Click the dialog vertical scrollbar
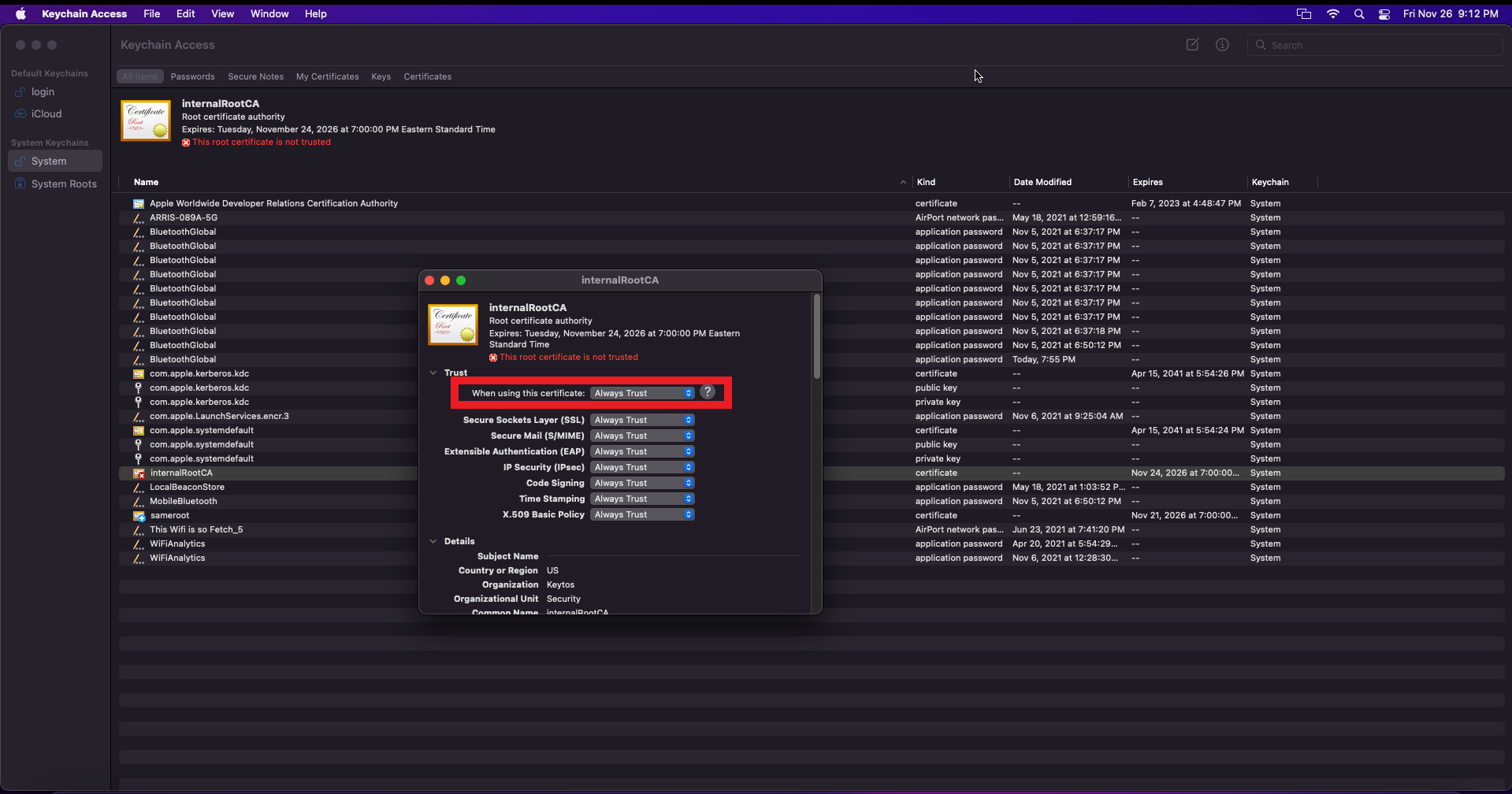 [x=817, y=336]
